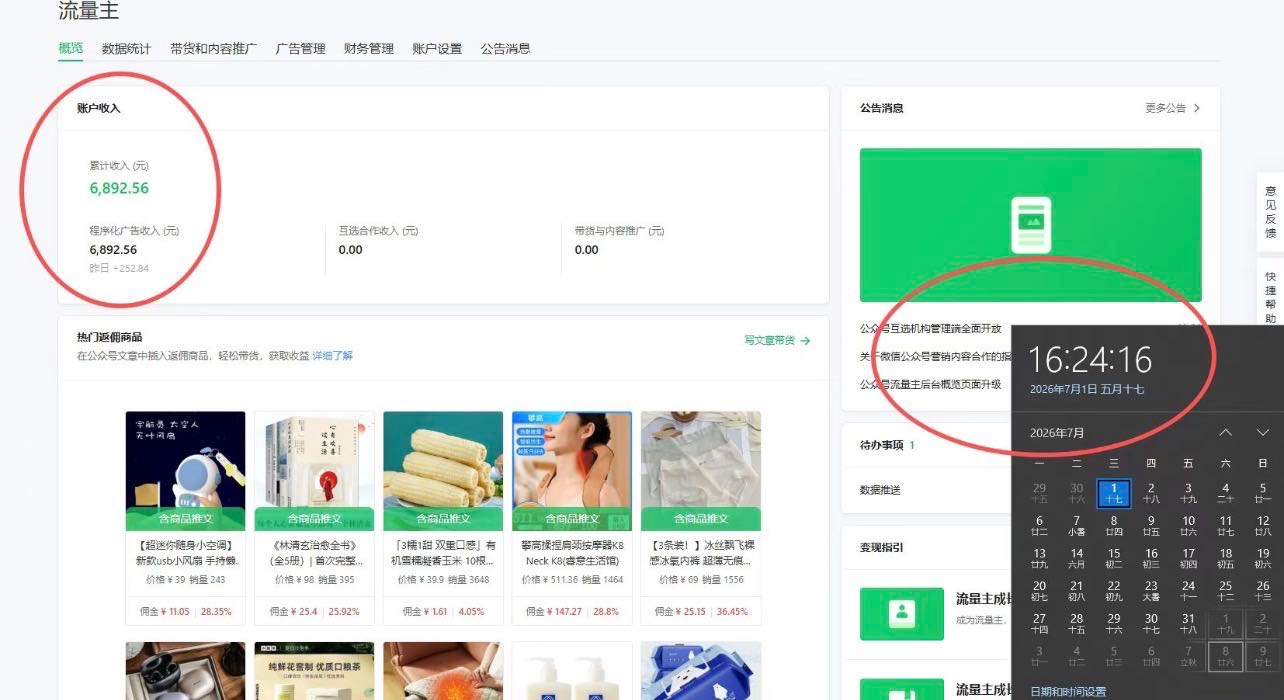Switch to the 公告消息 tab

click(505, 48)
